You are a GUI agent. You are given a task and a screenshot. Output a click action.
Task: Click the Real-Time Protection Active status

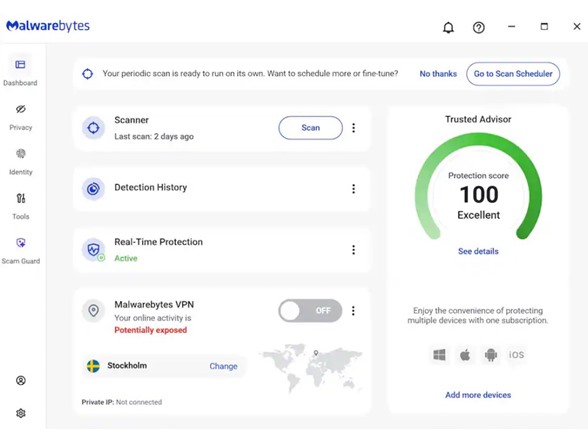[126, 258]
